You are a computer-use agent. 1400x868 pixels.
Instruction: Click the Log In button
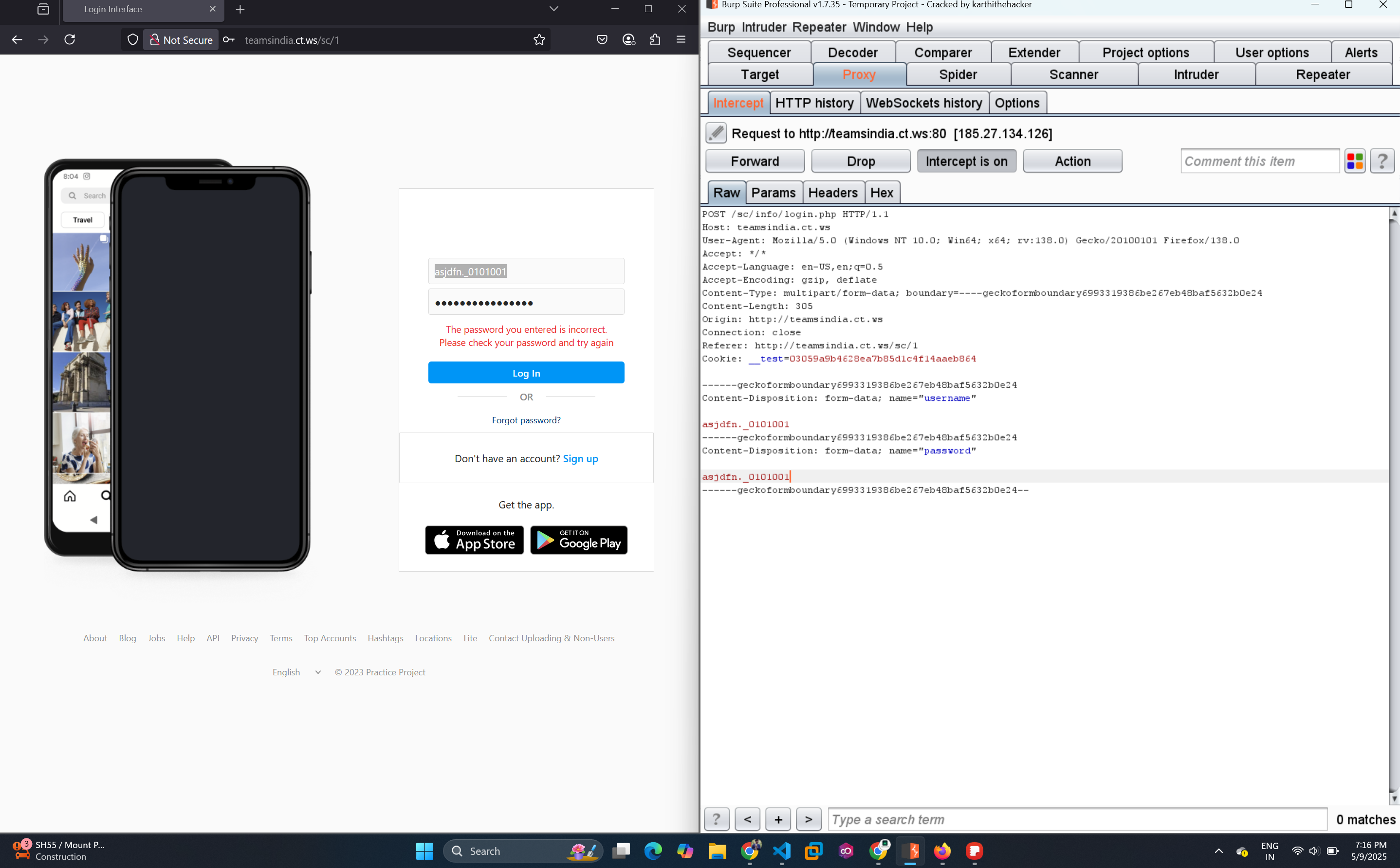(526, 373)
